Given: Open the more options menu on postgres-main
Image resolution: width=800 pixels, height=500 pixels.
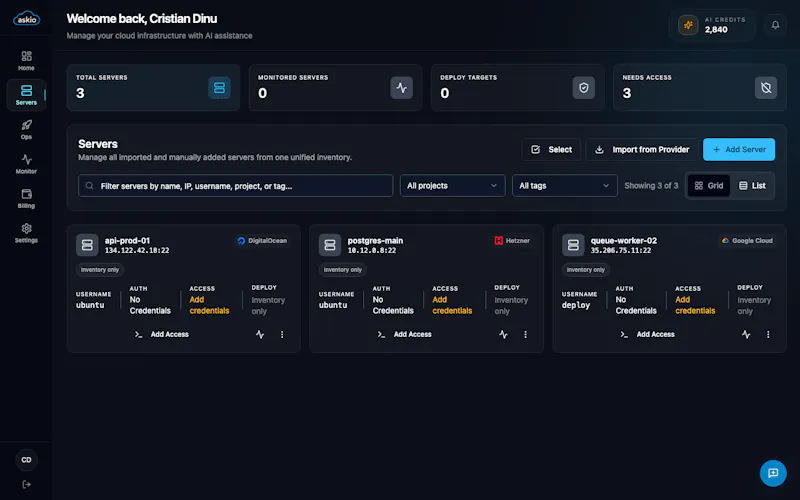Looking at the screenshot, I should point(525,335).
